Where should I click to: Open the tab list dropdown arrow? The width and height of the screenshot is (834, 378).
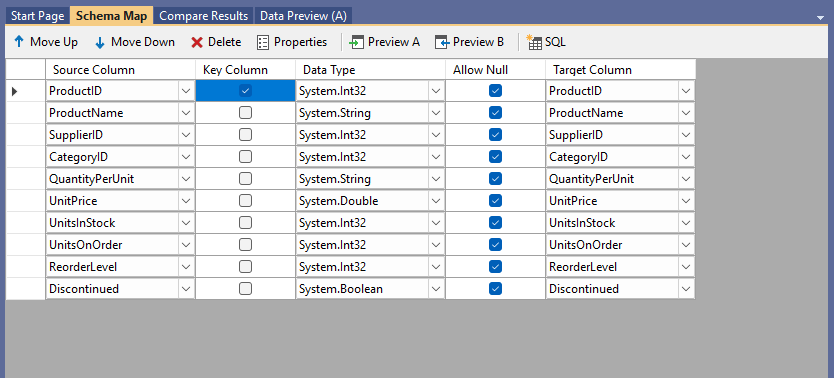(821, 18)
